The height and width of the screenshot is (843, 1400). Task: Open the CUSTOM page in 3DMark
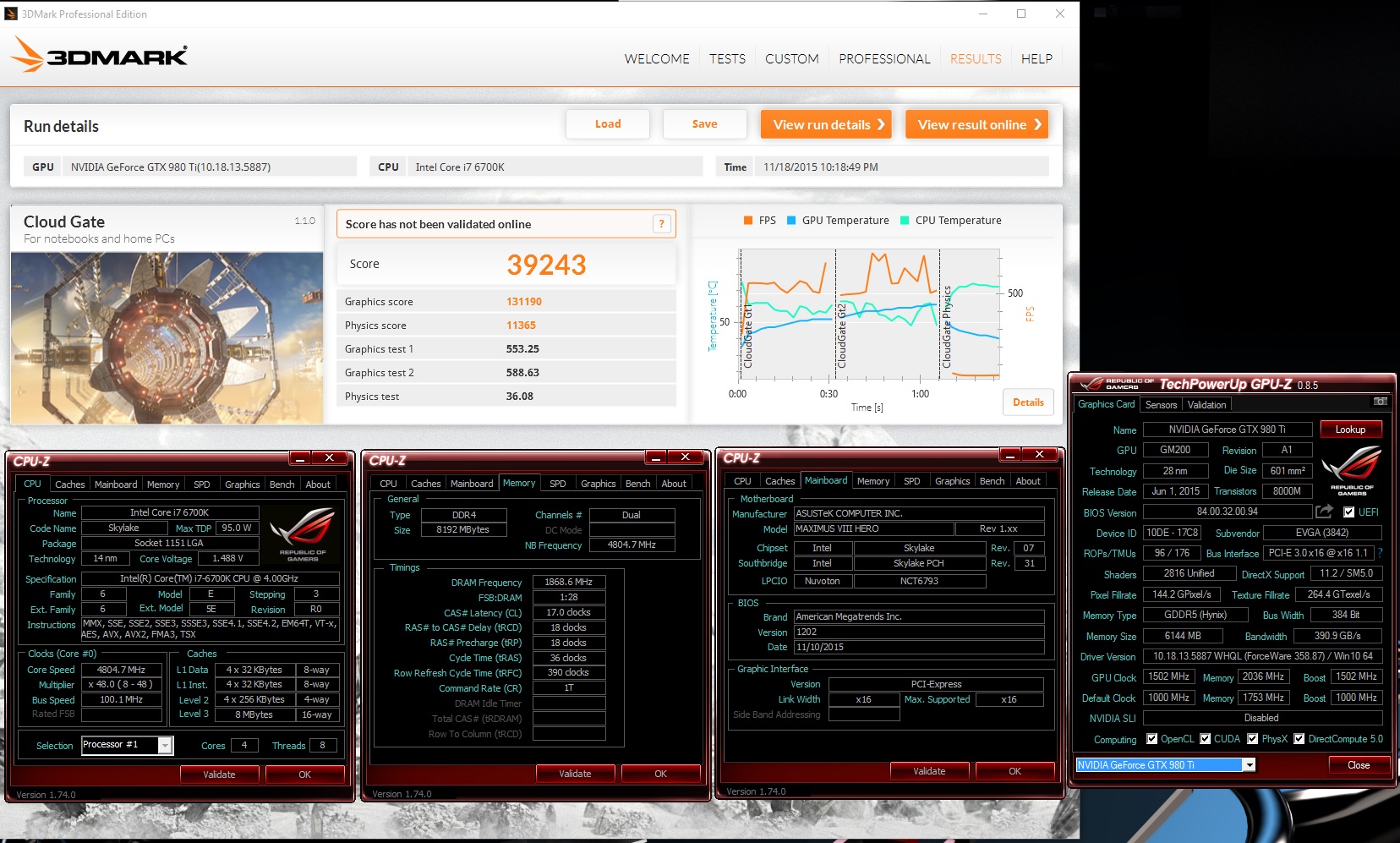(792, 59)
